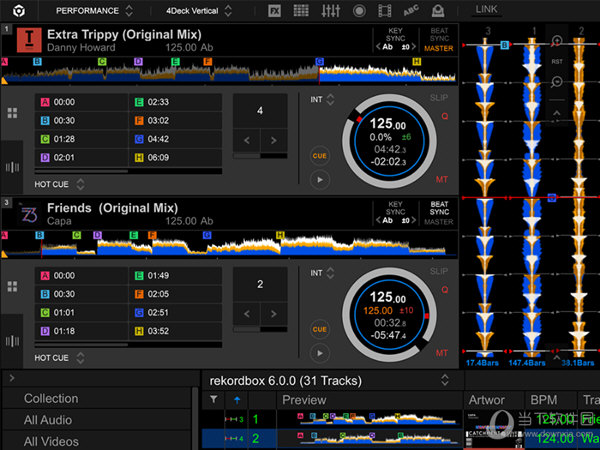Click the rekordbox logo icon

pos(18,11)
